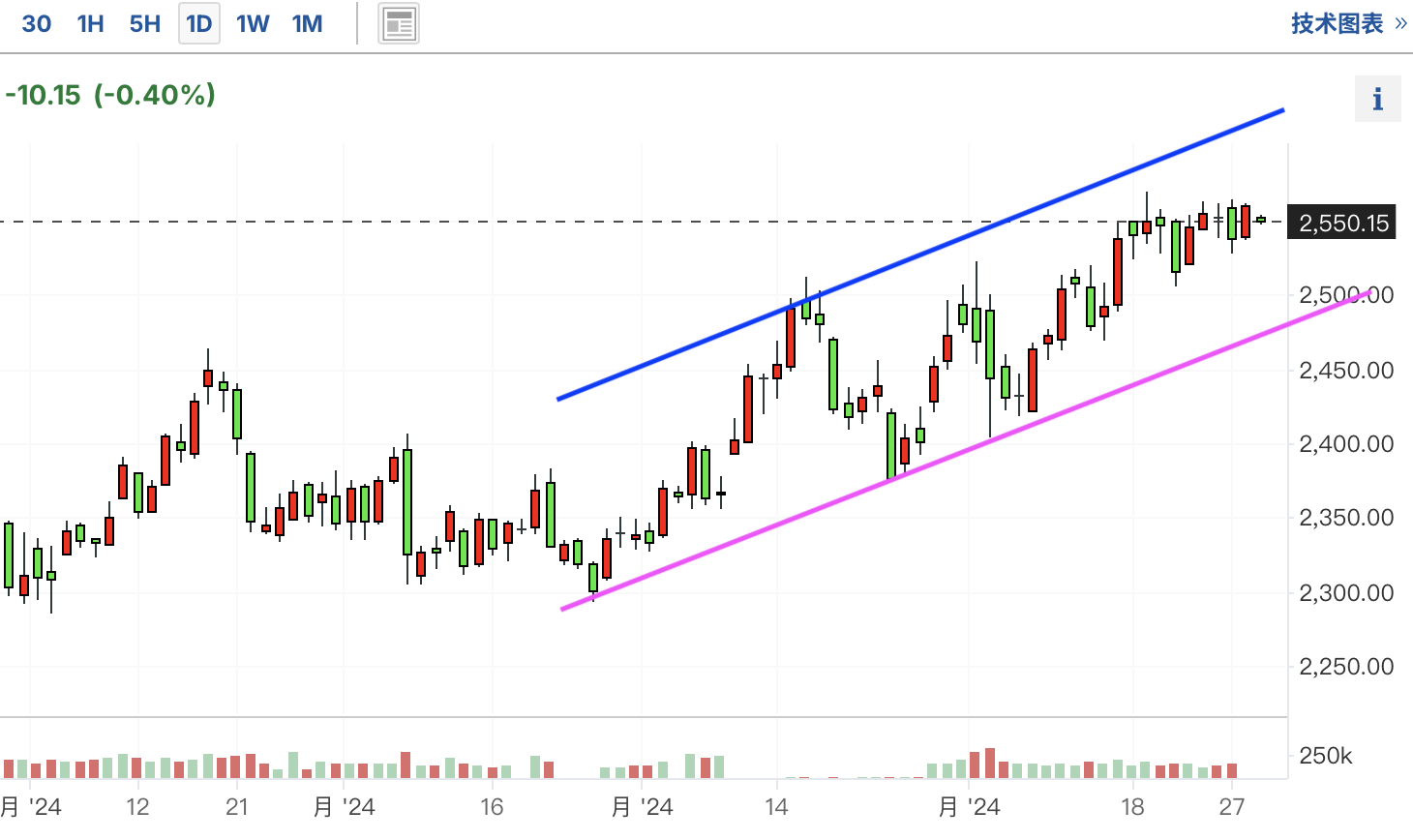This screenshot has width=1413, height=840.
Task: Click the 2,450.00 price axis label
Action: (x=1346, y=371)
